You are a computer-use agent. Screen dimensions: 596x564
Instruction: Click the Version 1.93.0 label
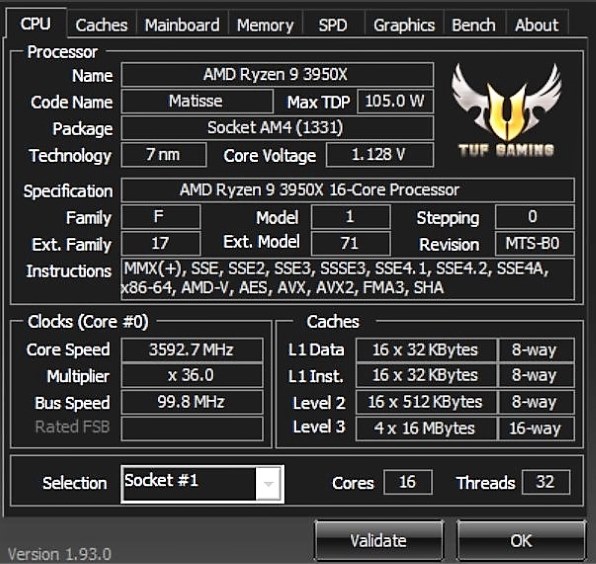60,554
